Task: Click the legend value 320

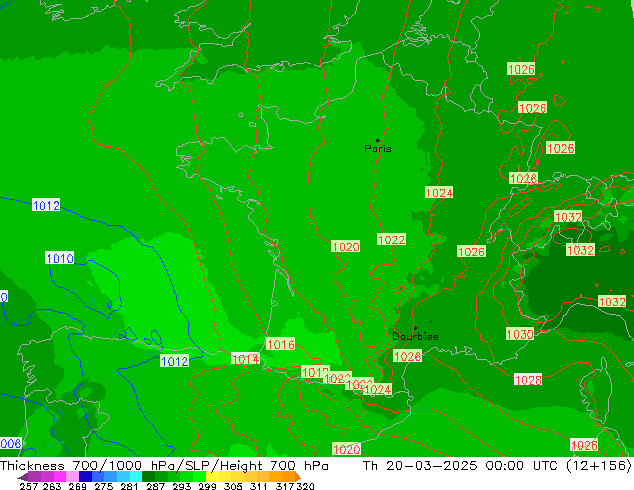Action: pos(305,486)
